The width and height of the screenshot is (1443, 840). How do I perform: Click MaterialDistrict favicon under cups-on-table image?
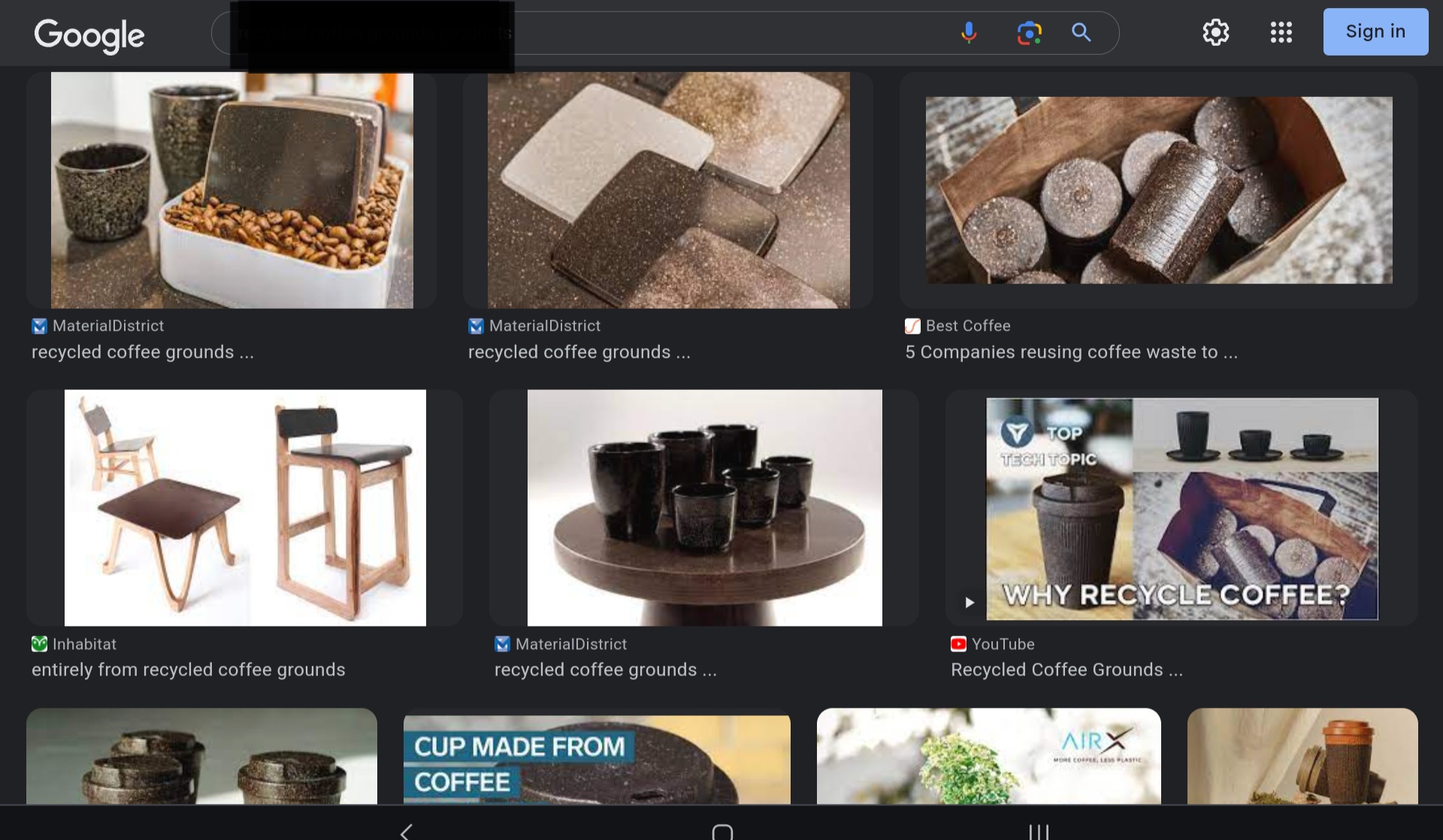[503, 644]
